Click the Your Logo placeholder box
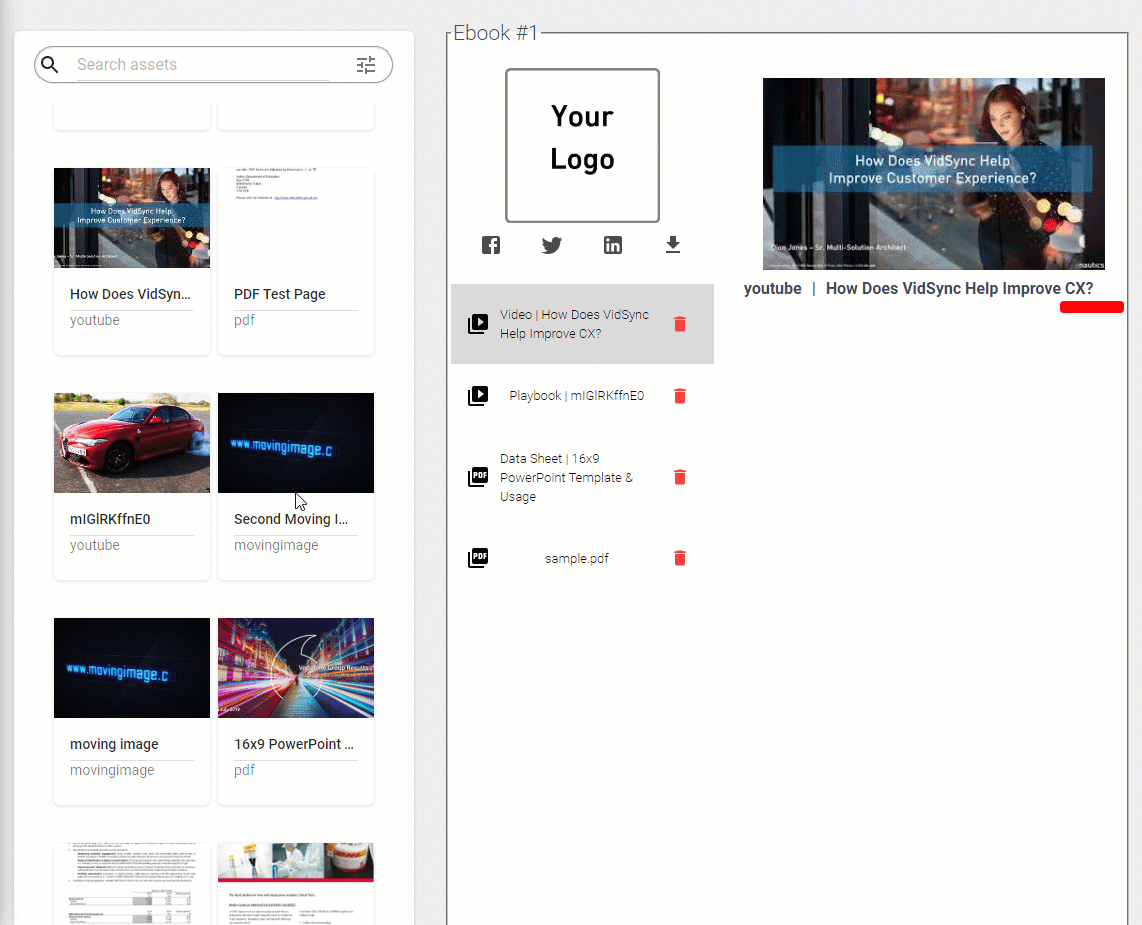1142x925 pixels. tap(583, 146)
